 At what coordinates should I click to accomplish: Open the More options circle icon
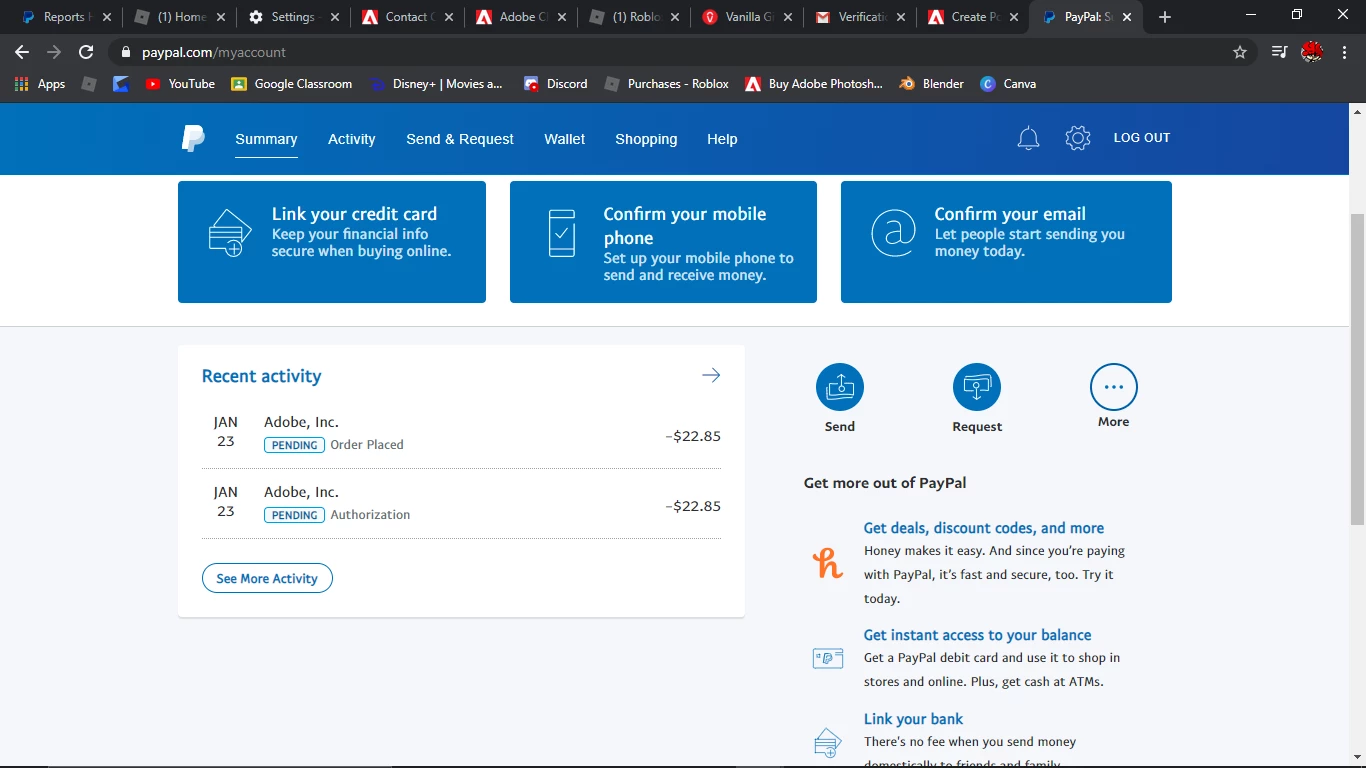click(1114, 387)
